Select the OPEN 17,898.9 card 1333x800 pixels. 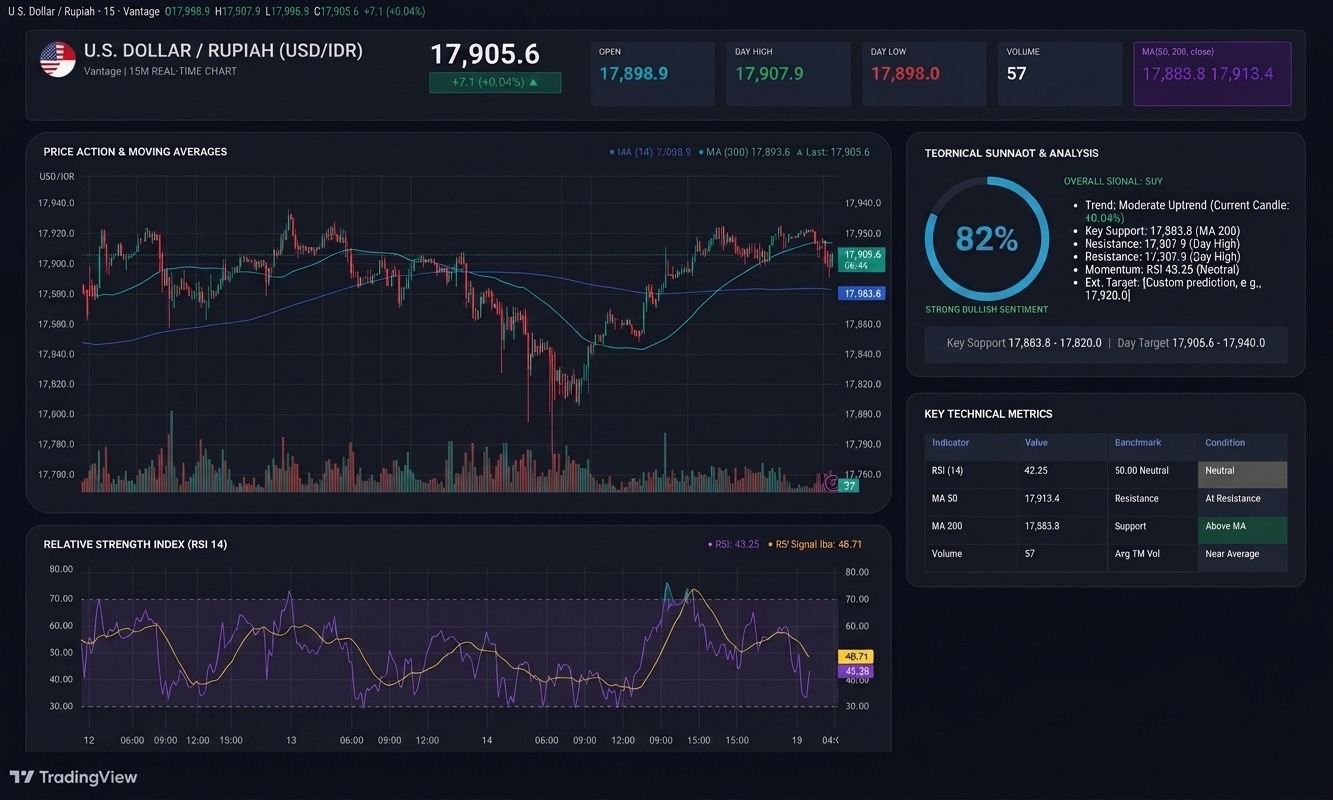(653, 74)
